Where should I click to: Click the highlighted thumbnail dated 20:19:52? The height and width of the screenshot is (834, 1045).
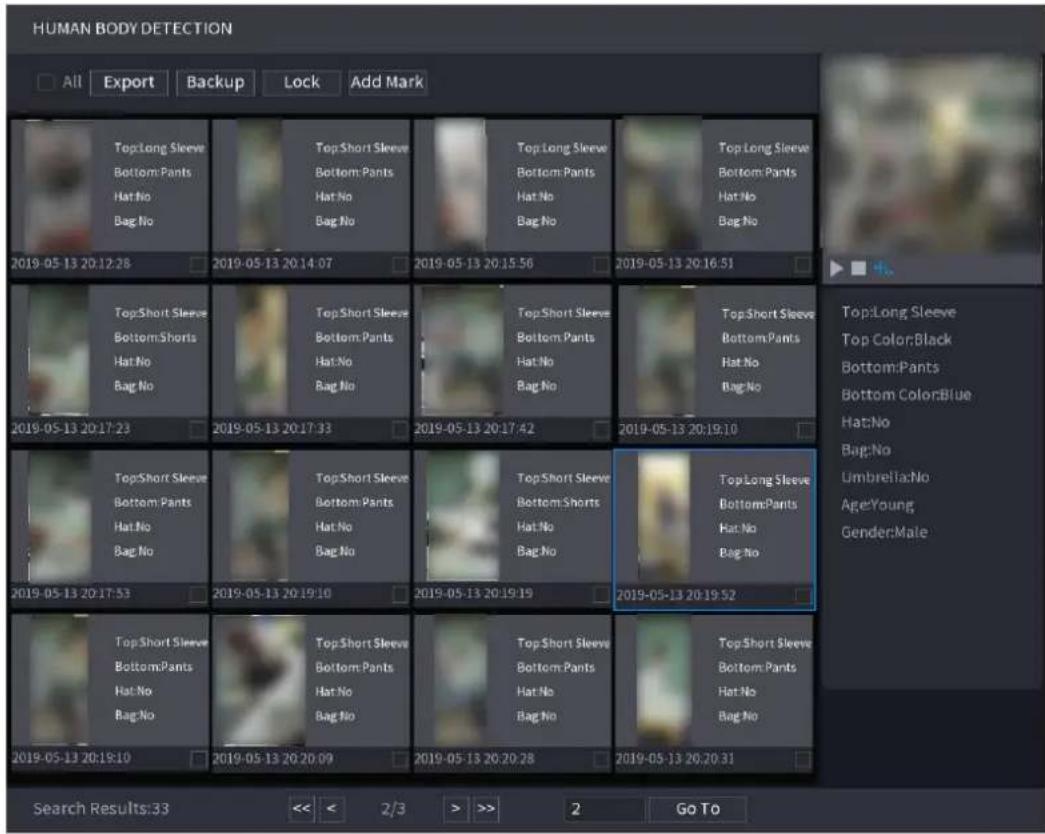tap(664, 517)
